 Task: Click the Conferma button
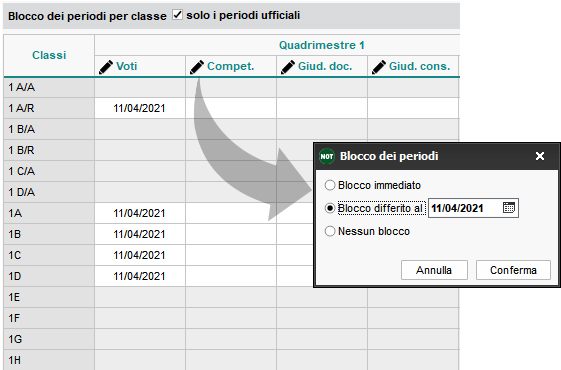click(513, 270)
